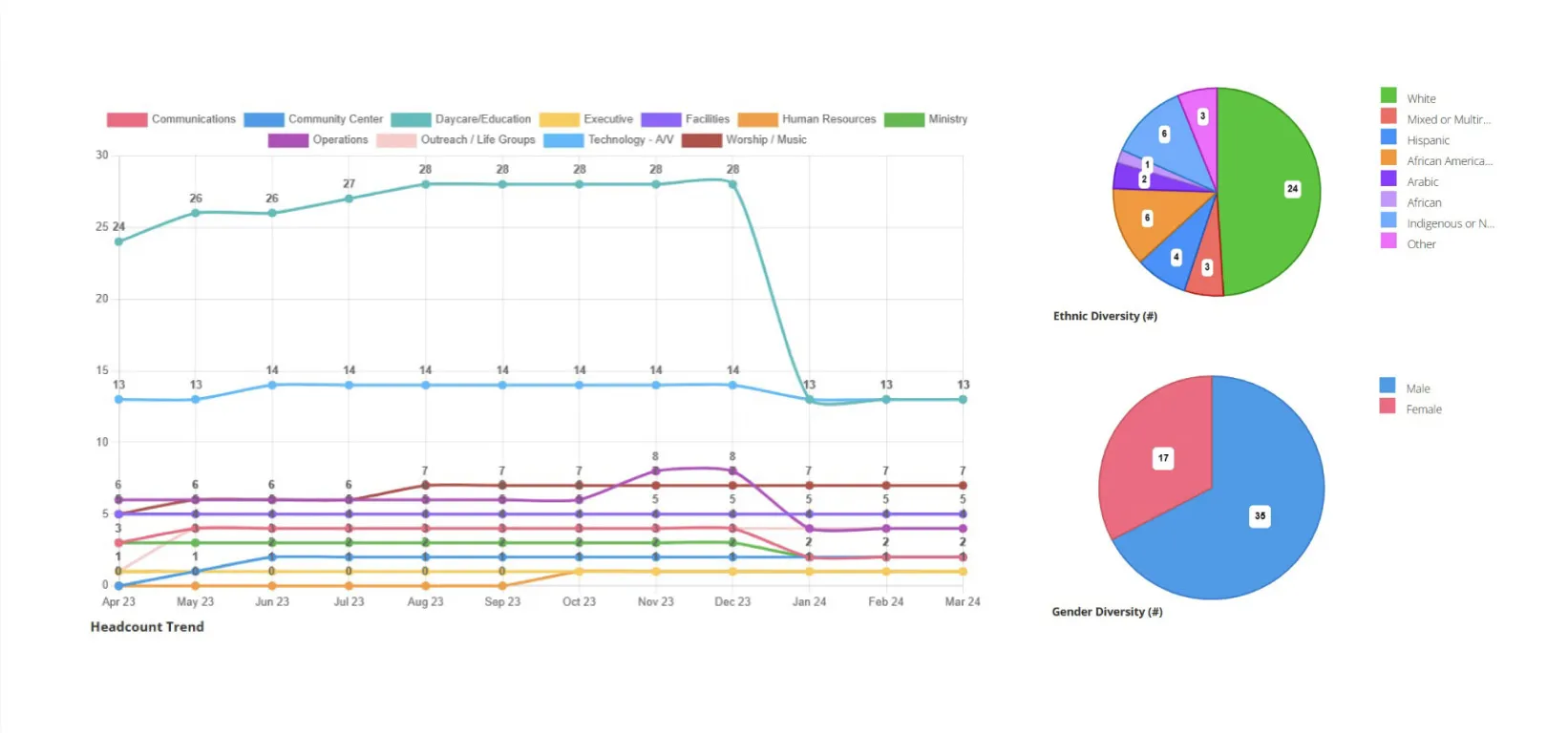Toggle the Community Center legend swatch
The height and width of the screenshot is (733, 1568).
point(264,119)
